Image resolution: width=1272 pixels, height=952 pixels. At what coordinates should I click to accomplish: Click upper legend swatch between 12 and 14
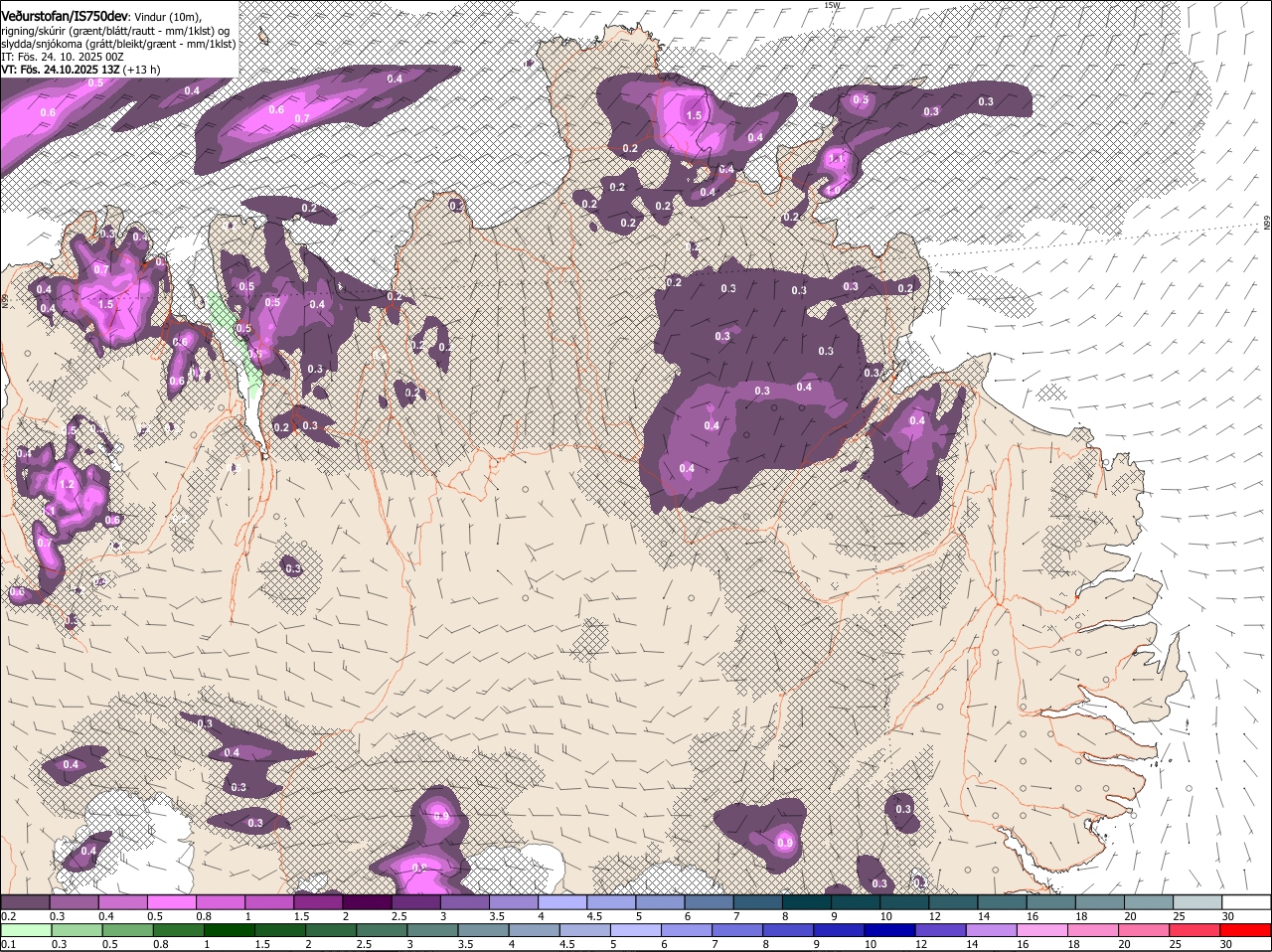coord(954,901)
